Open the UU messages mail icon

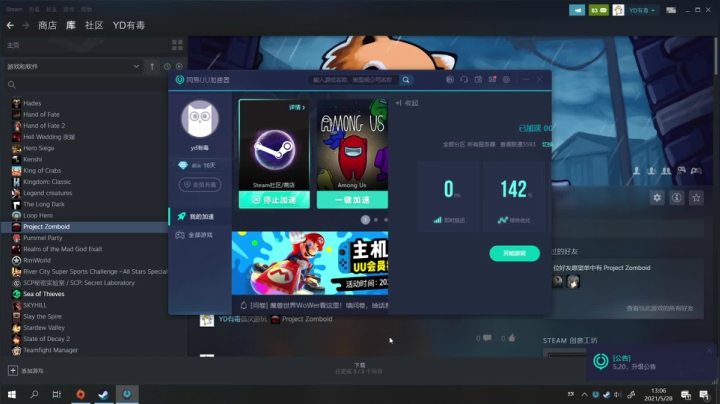(x=492, y=79)
